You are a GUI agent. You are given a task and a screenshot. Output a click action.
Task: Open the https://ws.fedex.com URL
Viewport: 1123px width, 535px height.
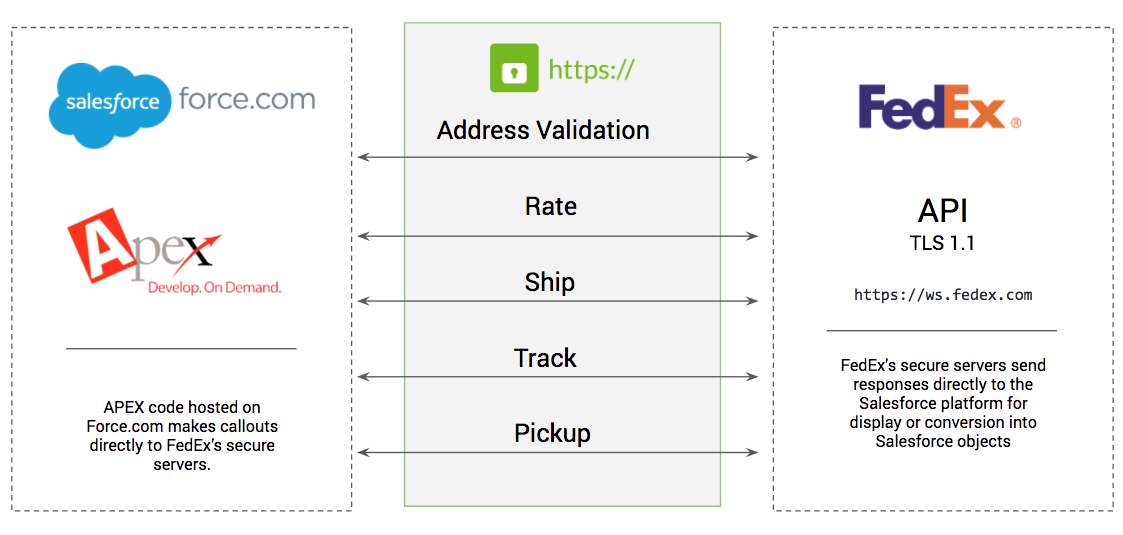tap(943, 294)
